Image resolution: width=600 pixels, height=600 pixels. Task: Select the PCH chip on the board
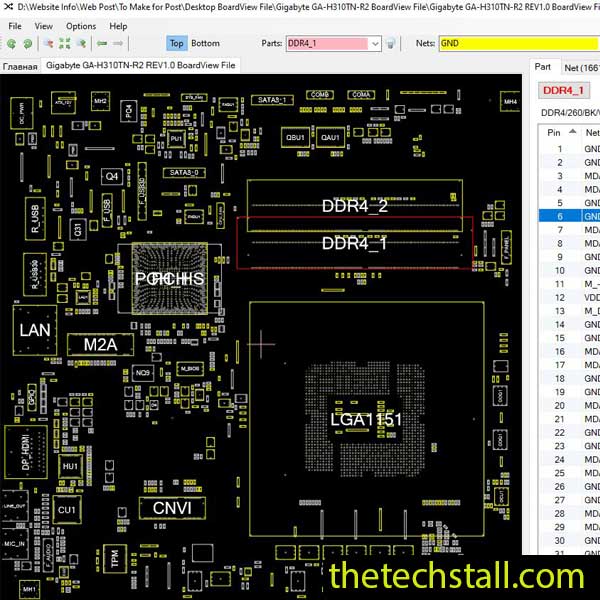coord(170,279)
